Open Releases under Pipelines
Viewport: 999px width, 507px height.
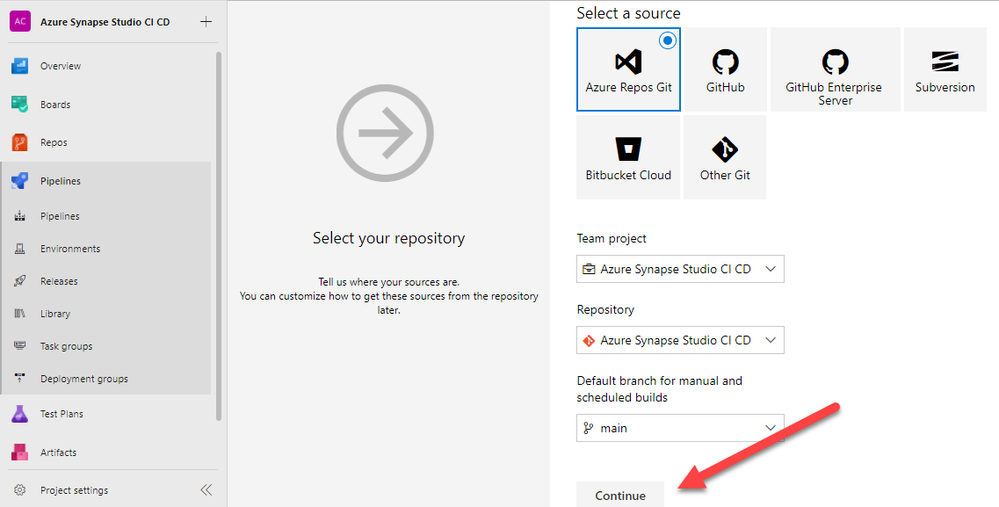coord(59,282)
